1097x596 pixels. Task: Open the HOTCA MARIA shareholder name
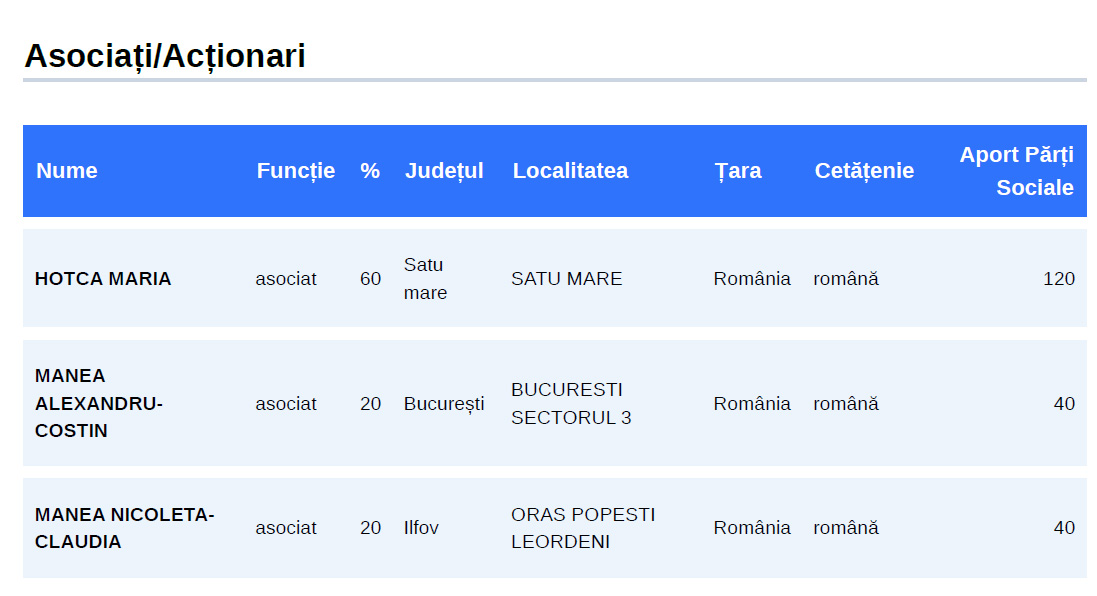tap(103, 279)
